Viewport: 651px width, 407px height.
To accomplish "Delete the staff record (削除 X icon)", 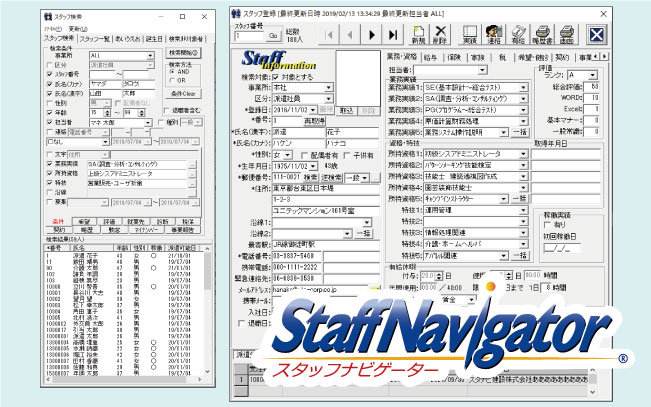I will coord(440,35).
